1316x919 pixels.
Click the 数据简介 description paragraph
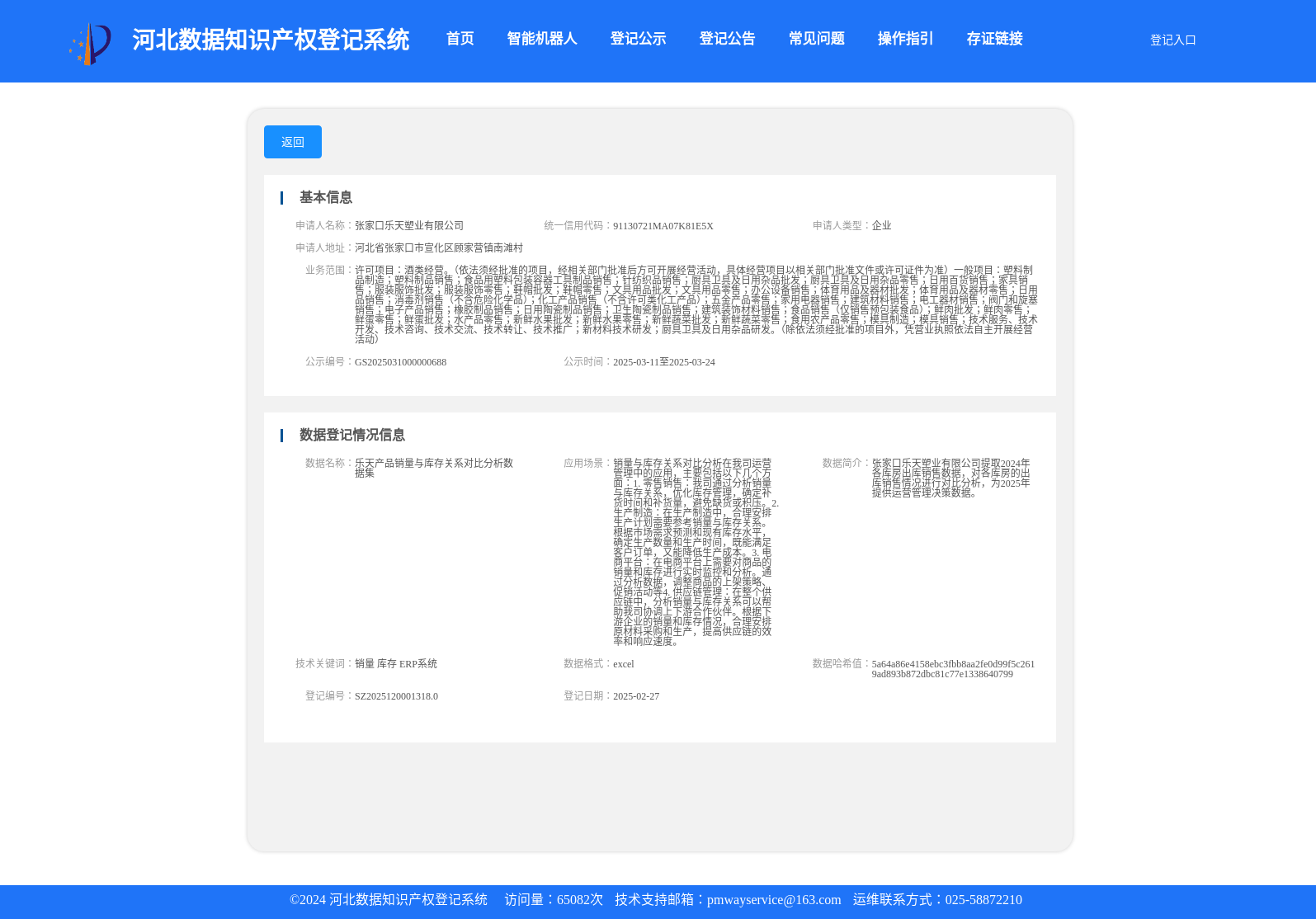pos(951,478)
